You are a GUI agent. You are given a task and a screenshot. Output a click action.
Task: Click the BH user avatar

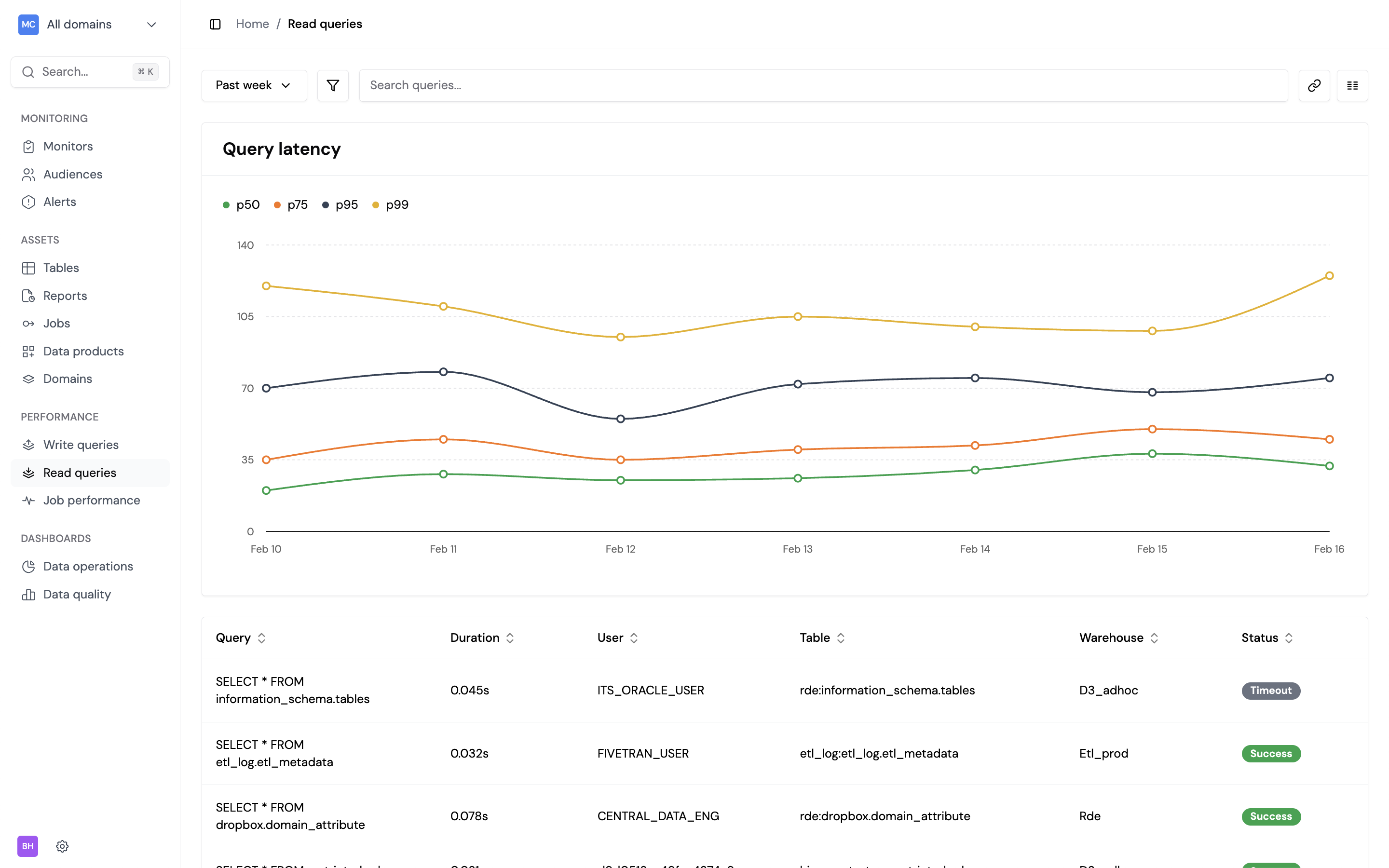point(27,846)
